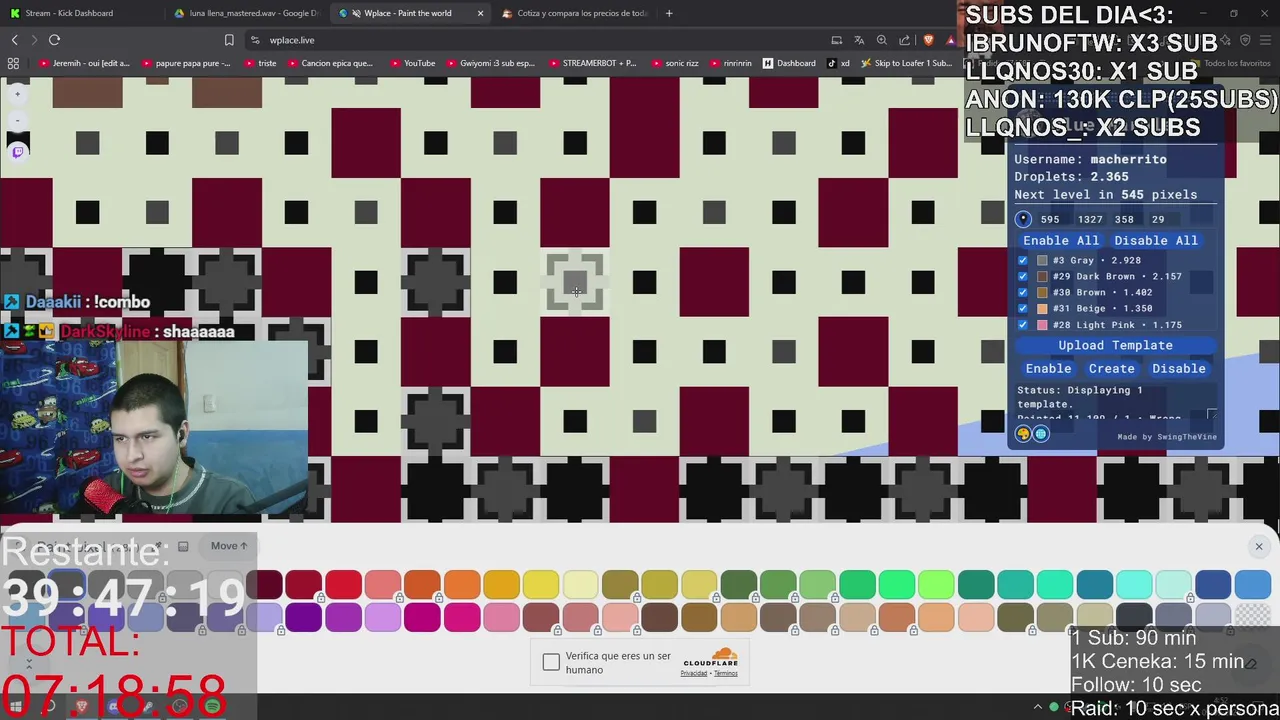The height and width of the screenshot is (720, 1280).
Task: Click the Disable All colors button
Action: pyautogui.click(x=1156, y=241)
